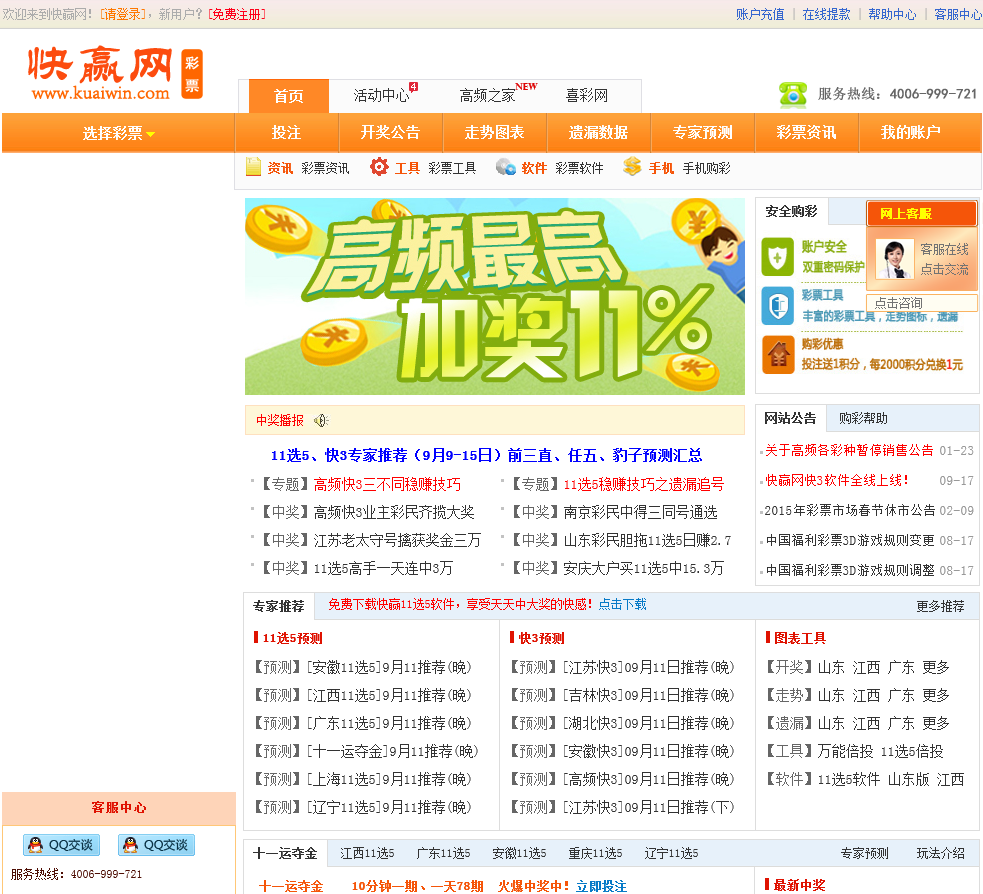Screen dimensions: 983x894
Task: Click the second QQ交谈 penguin button
Action: click(x=157, y=844)
